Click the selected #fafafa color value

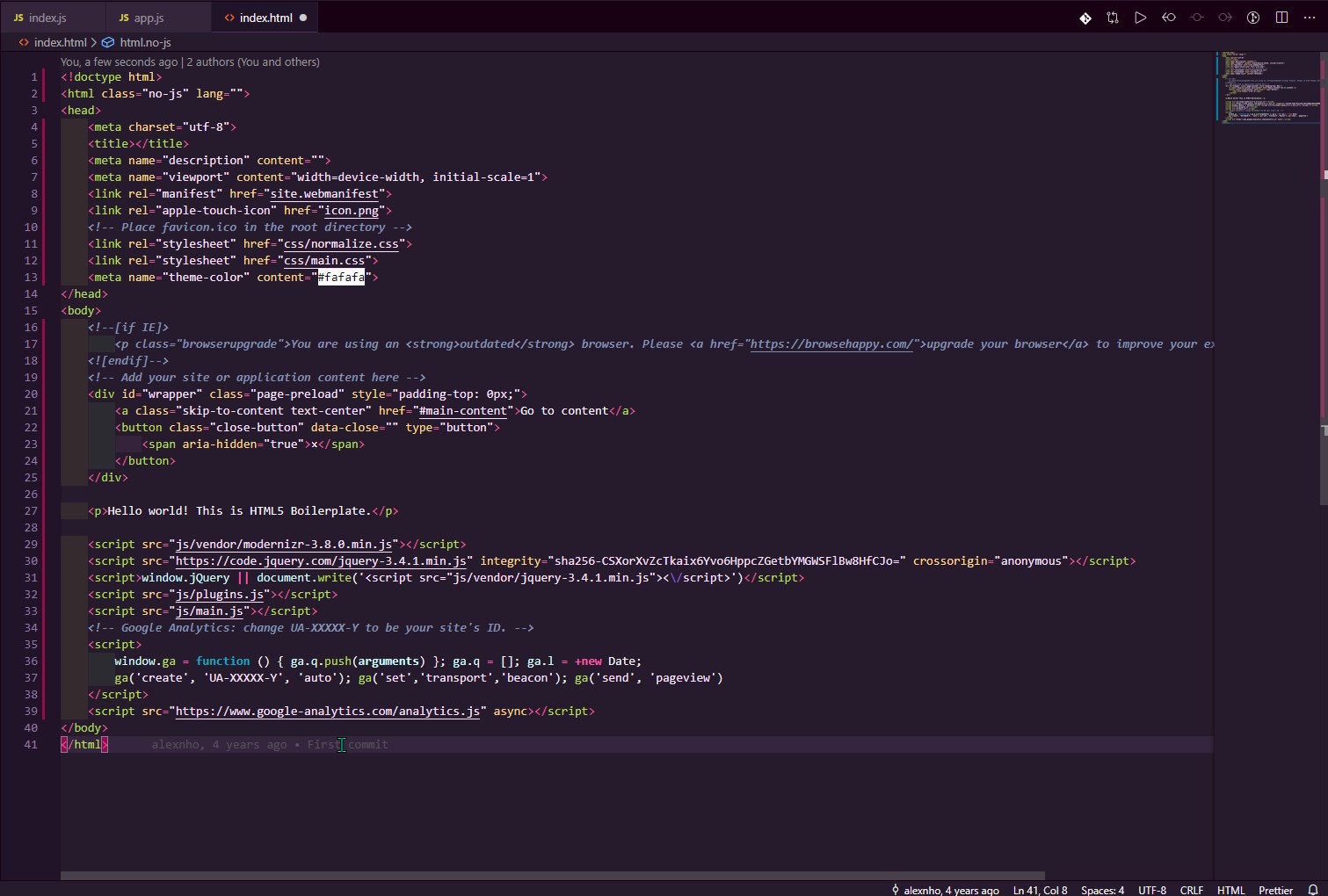click(341, 277)
